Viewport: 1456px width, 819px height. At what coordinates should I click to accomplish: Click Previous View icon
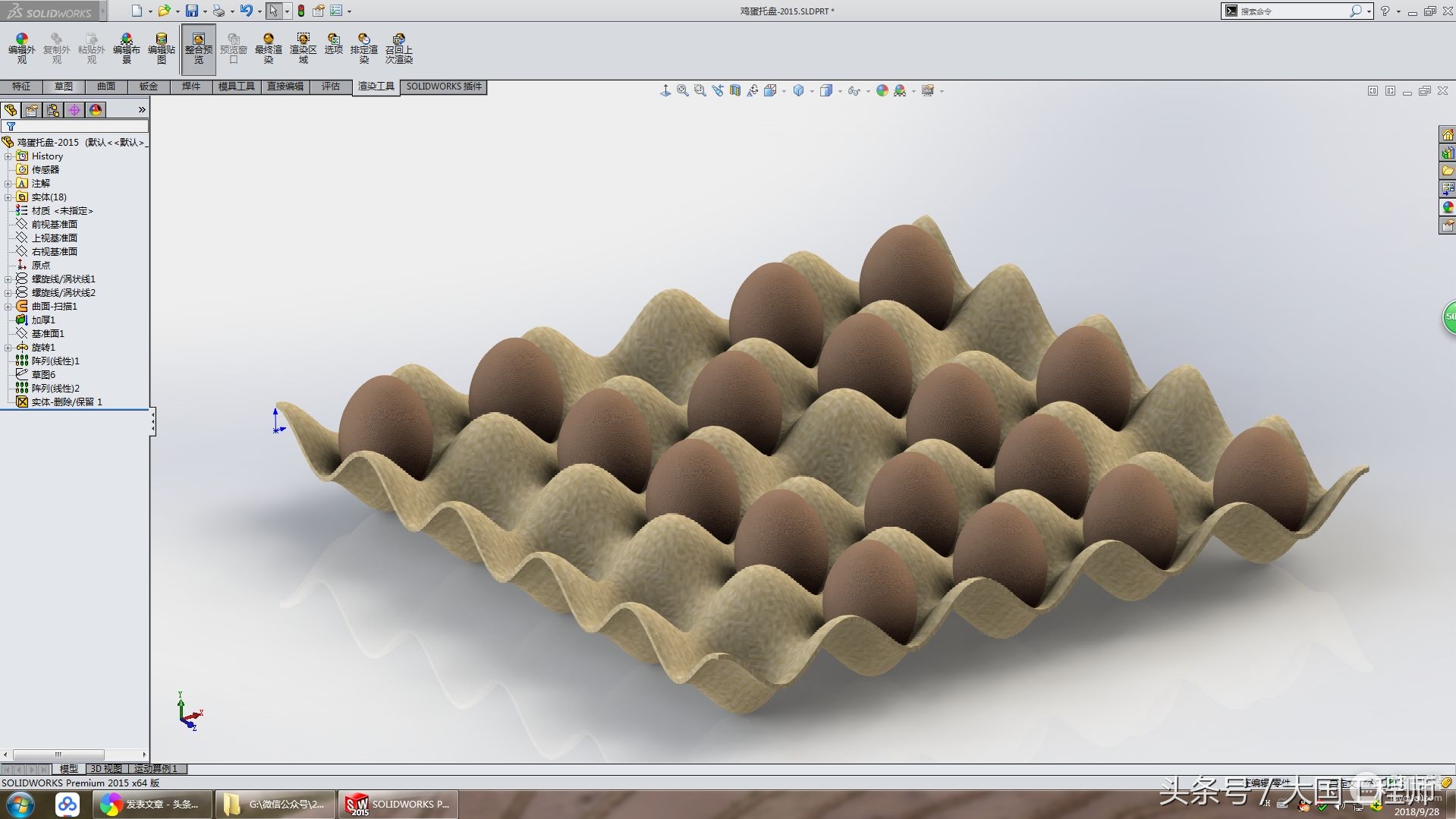(x=718, y=90)
